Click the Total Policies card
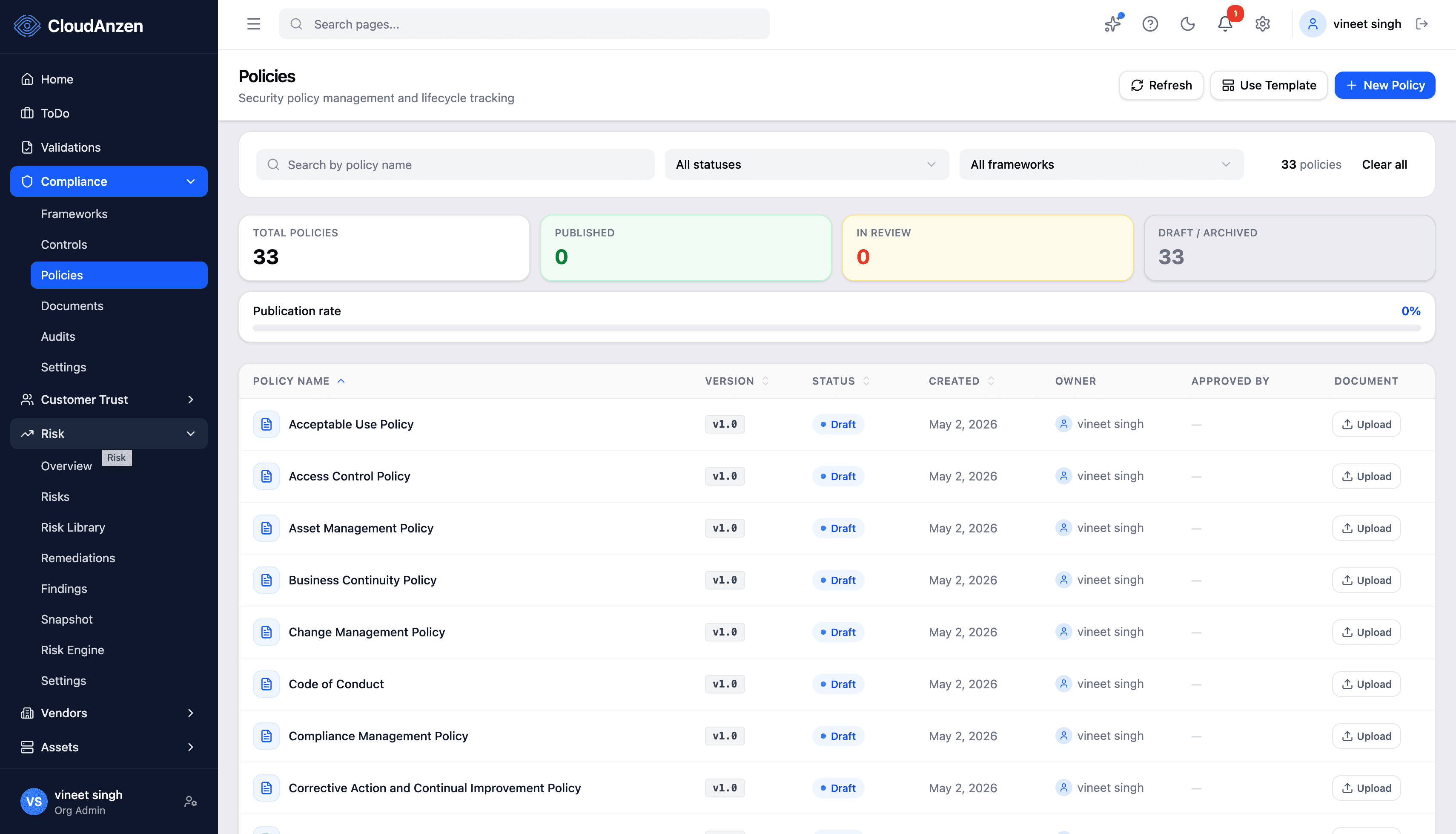This screenshot has height=834, width=1456. coord(384,248)
